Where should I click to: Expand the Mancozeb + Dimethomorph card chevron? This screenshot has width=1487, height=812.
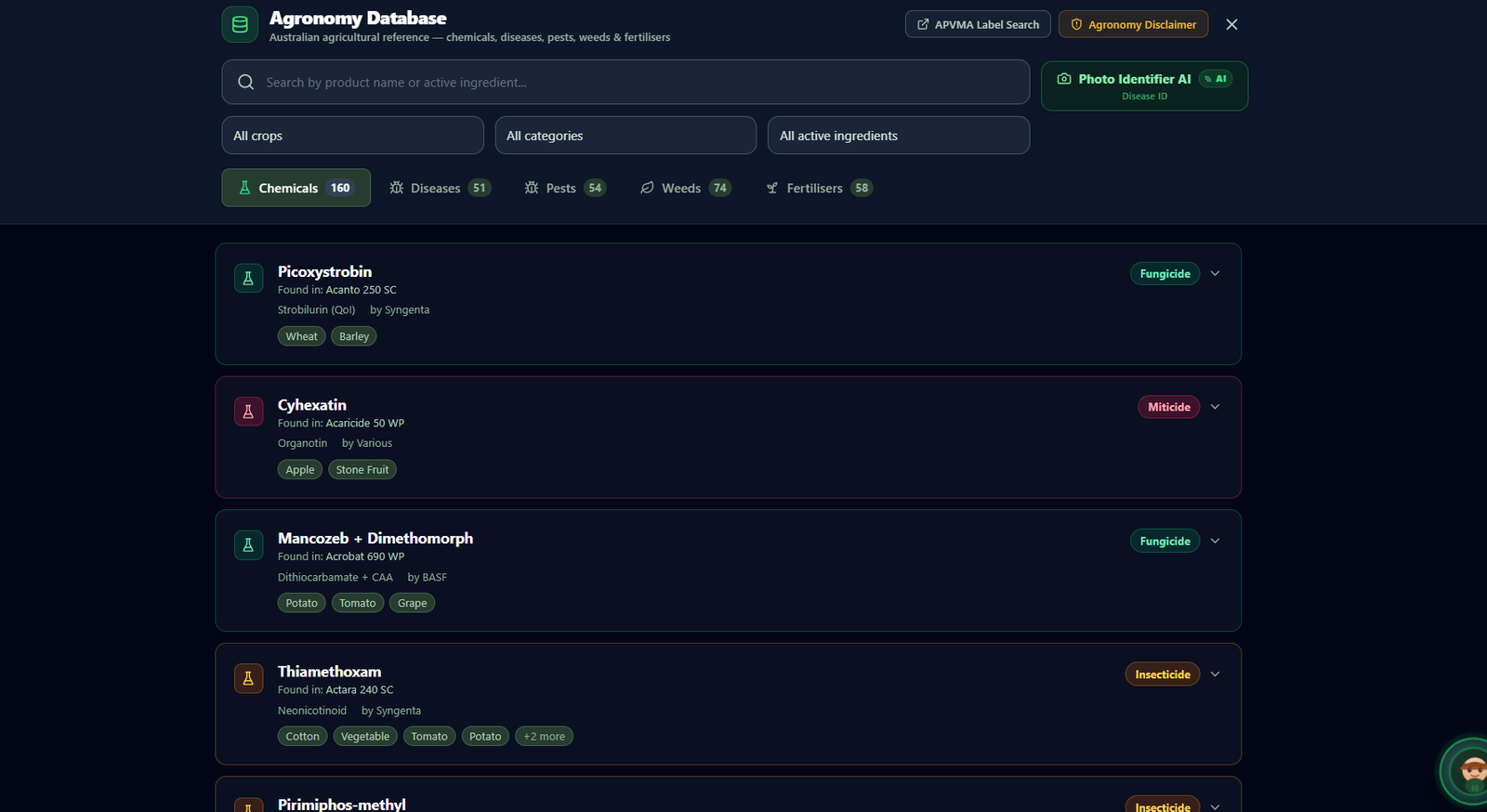(1215, 541)
